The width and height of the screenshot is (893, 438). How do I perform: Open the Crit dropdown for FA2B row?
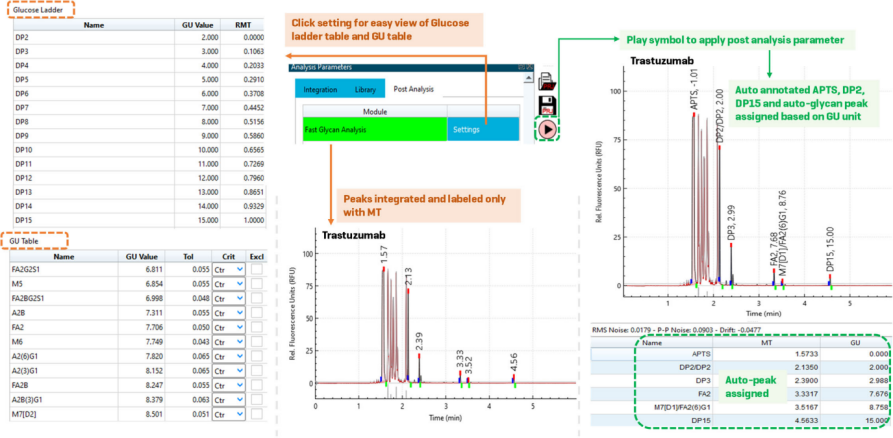click(x=229, y=386)
